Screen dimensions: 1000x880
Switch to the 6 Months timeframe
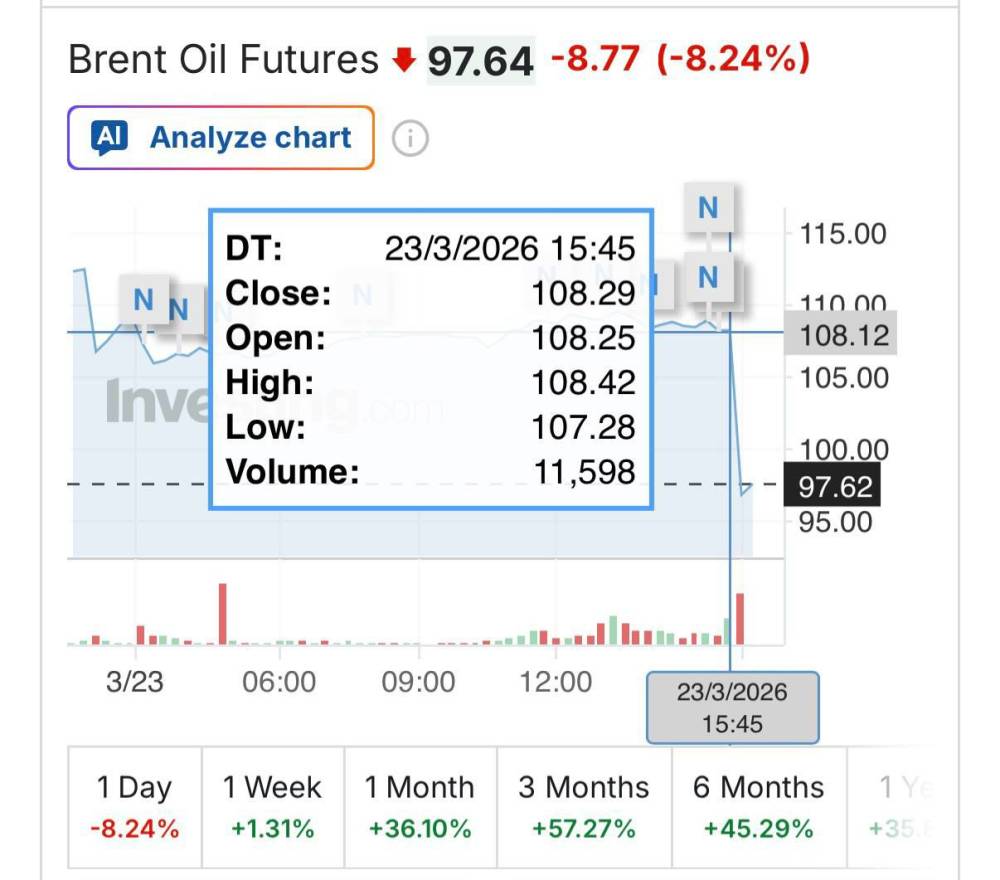coord(758,806)
